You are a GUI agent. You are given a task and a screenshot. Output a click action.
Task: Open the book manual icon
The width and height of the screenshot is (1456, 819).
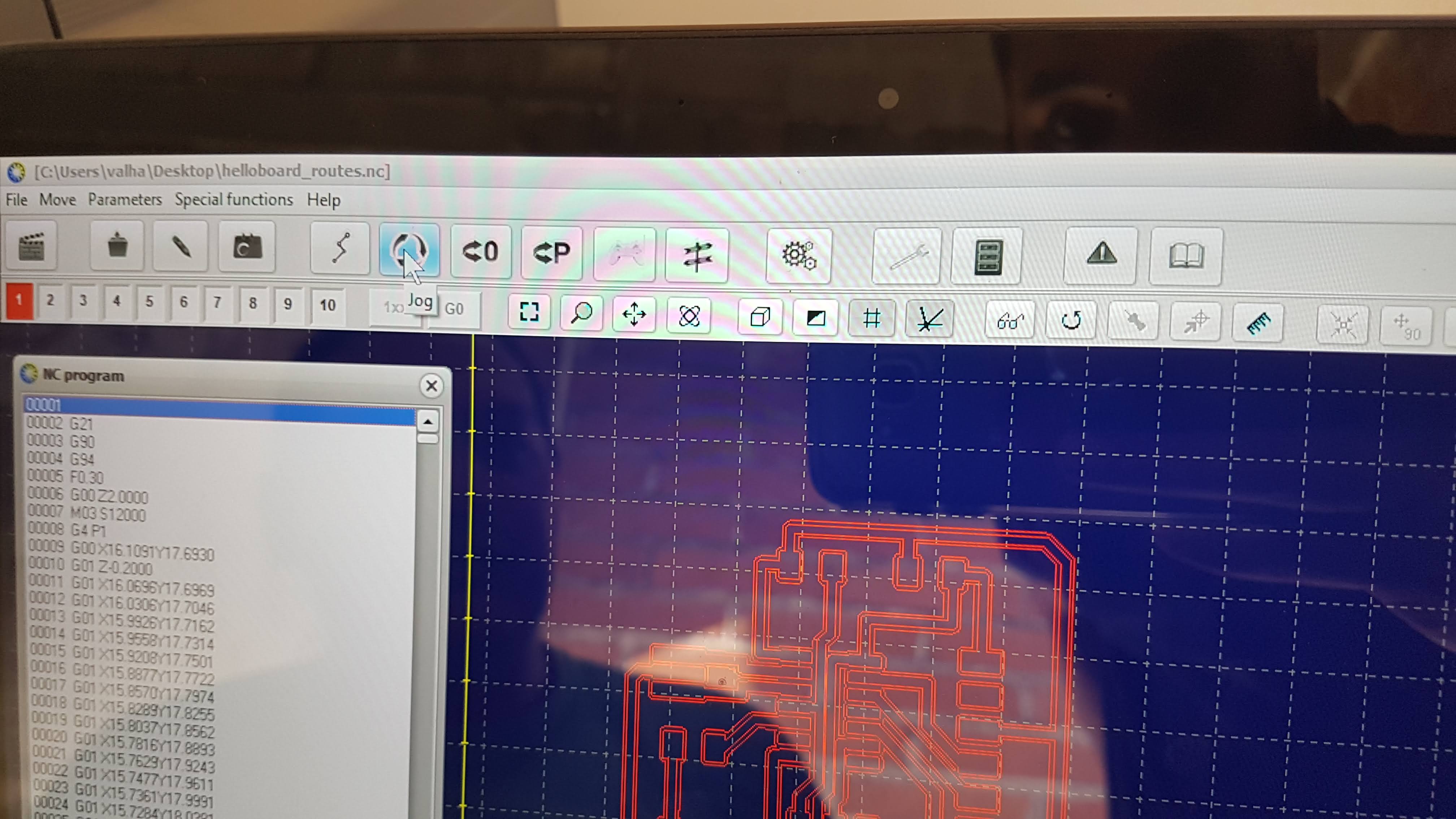tap(1186, 255)
